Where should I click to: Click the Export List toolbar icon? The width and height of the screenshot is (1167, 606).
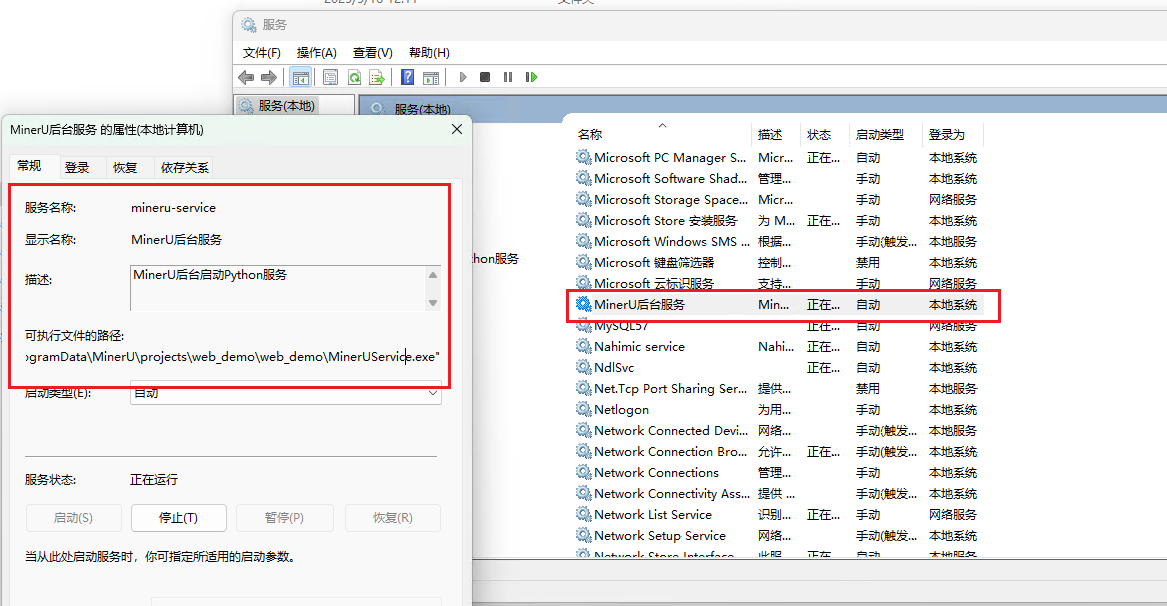pos(377,77)
